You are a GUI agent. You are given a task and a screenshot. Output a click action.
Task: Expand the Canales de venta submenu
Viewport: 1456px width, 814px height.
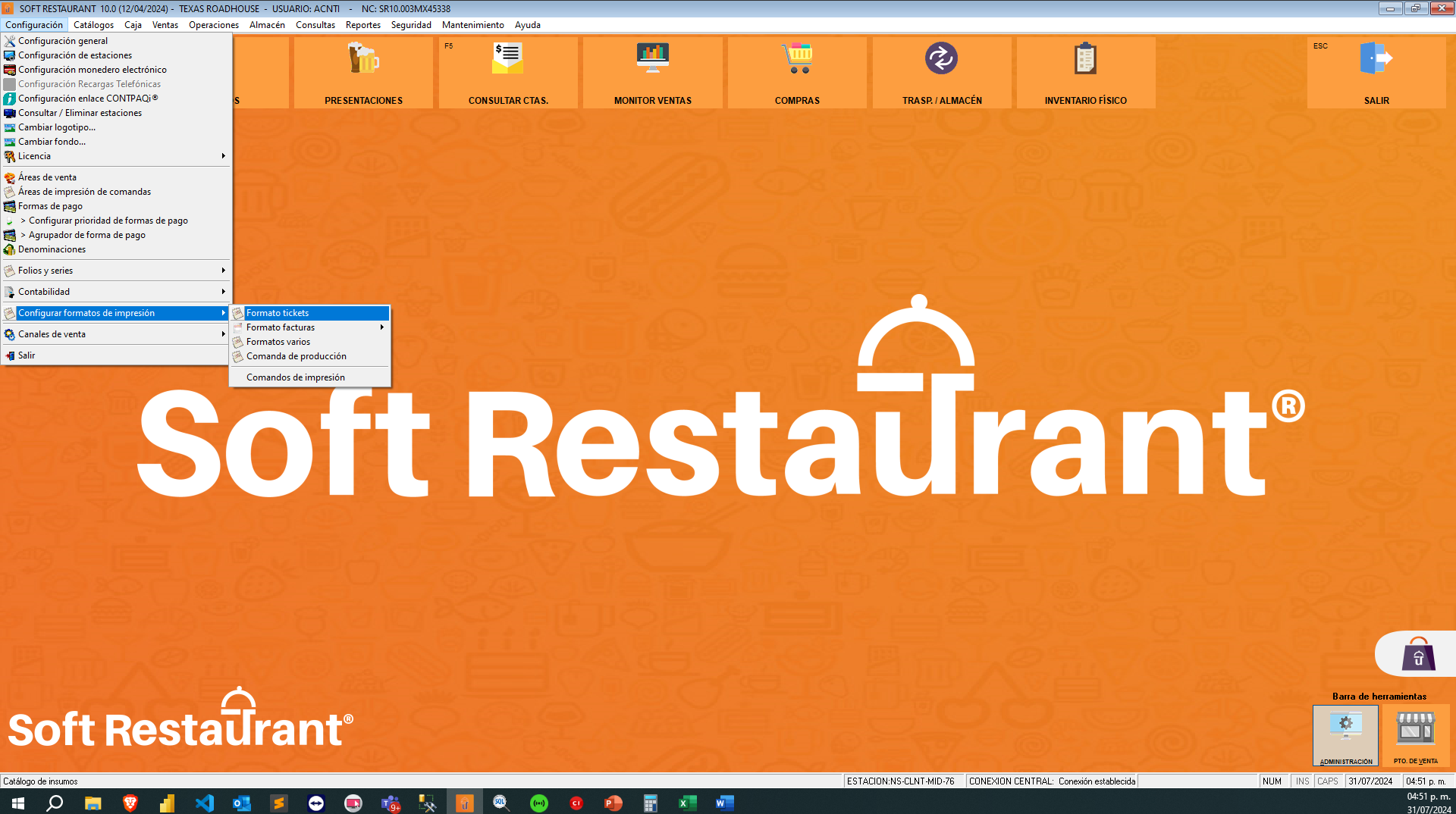pos(115,334)
